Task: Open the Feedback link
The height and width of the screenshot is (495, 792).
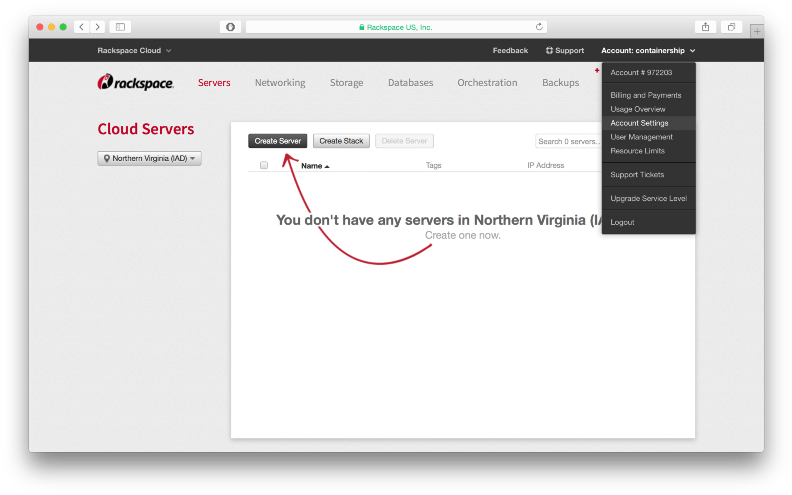Action: (x=510, y=50)
